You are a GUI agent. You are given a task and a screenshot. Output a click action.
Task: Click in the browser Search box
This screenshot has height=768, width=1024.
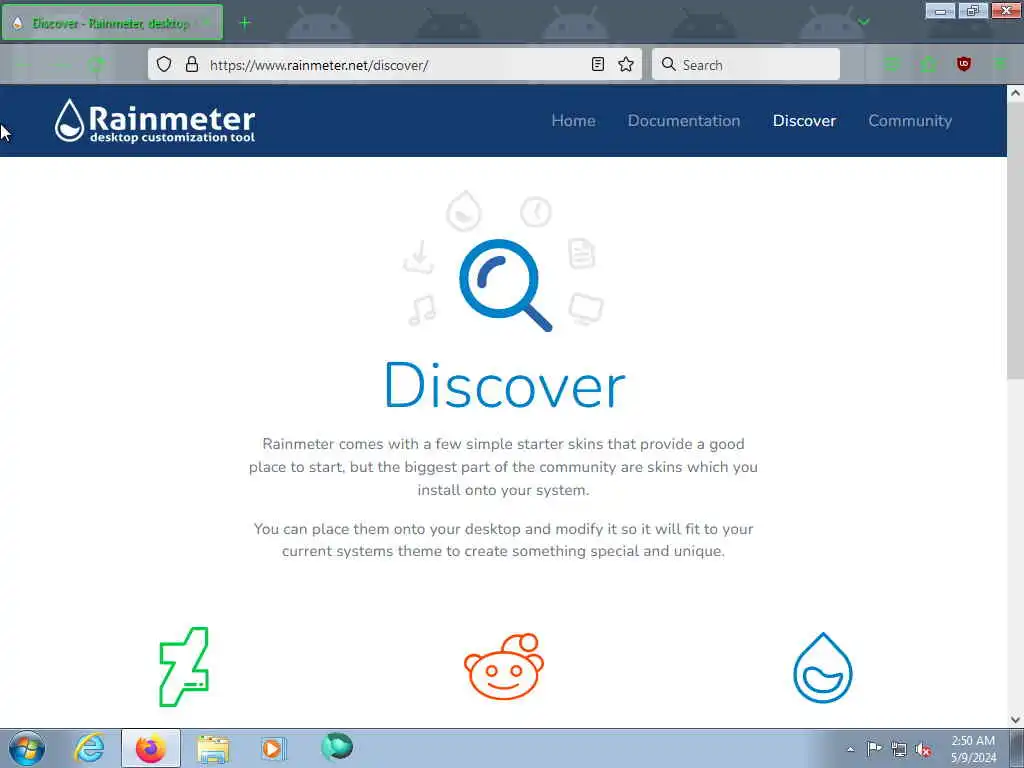(x=746, y=64)
